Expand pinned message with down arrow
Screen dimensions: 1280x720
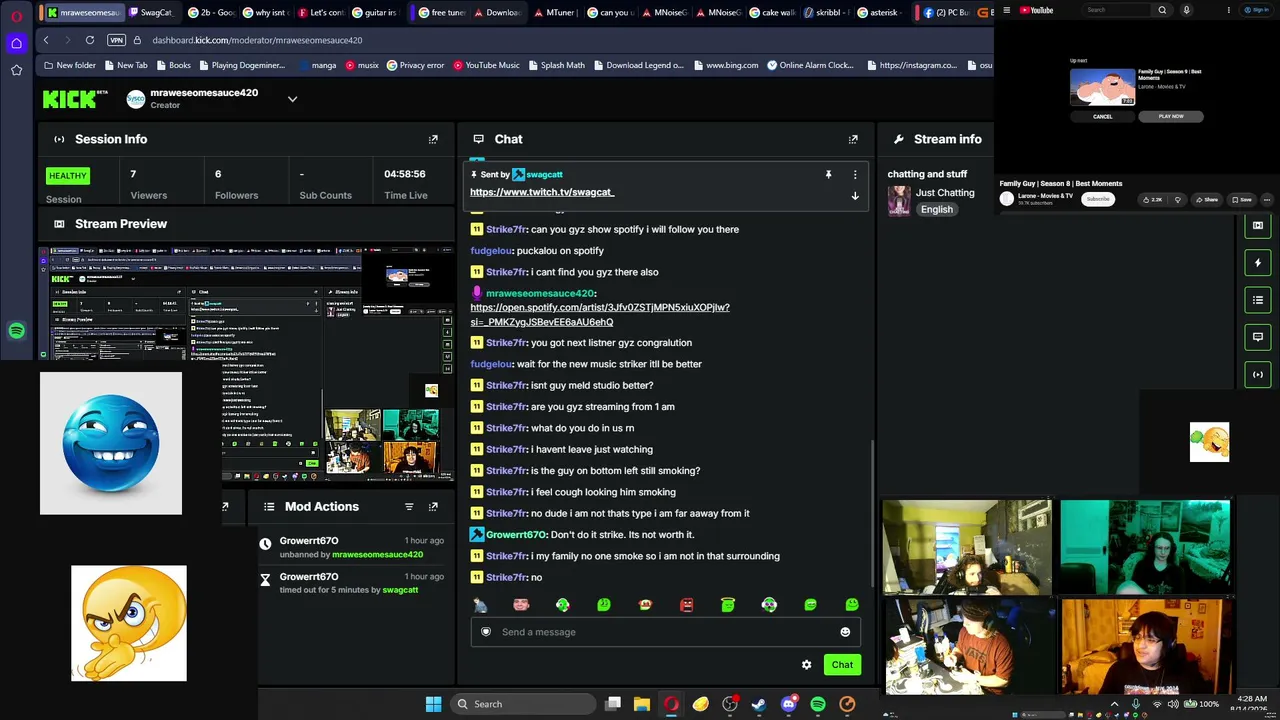point(855,196)
